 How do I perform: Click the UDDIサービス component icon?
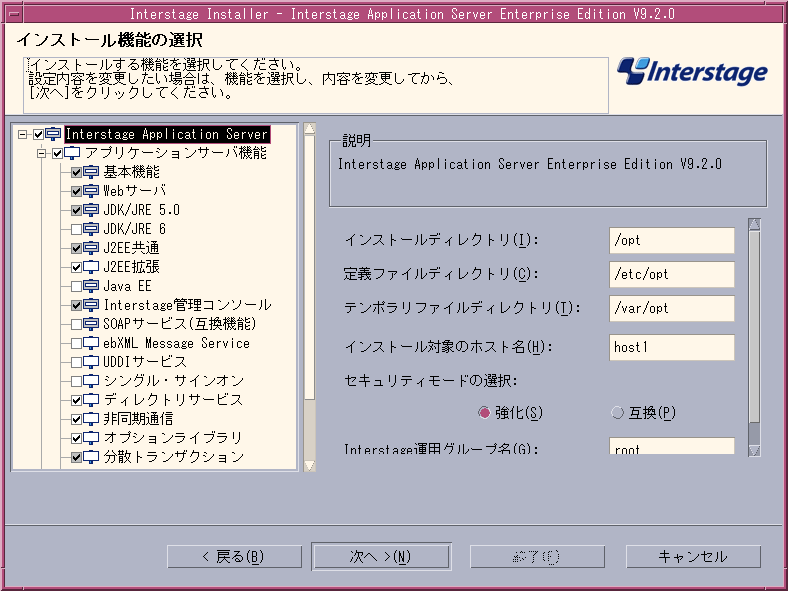click(x=91, y=362)
